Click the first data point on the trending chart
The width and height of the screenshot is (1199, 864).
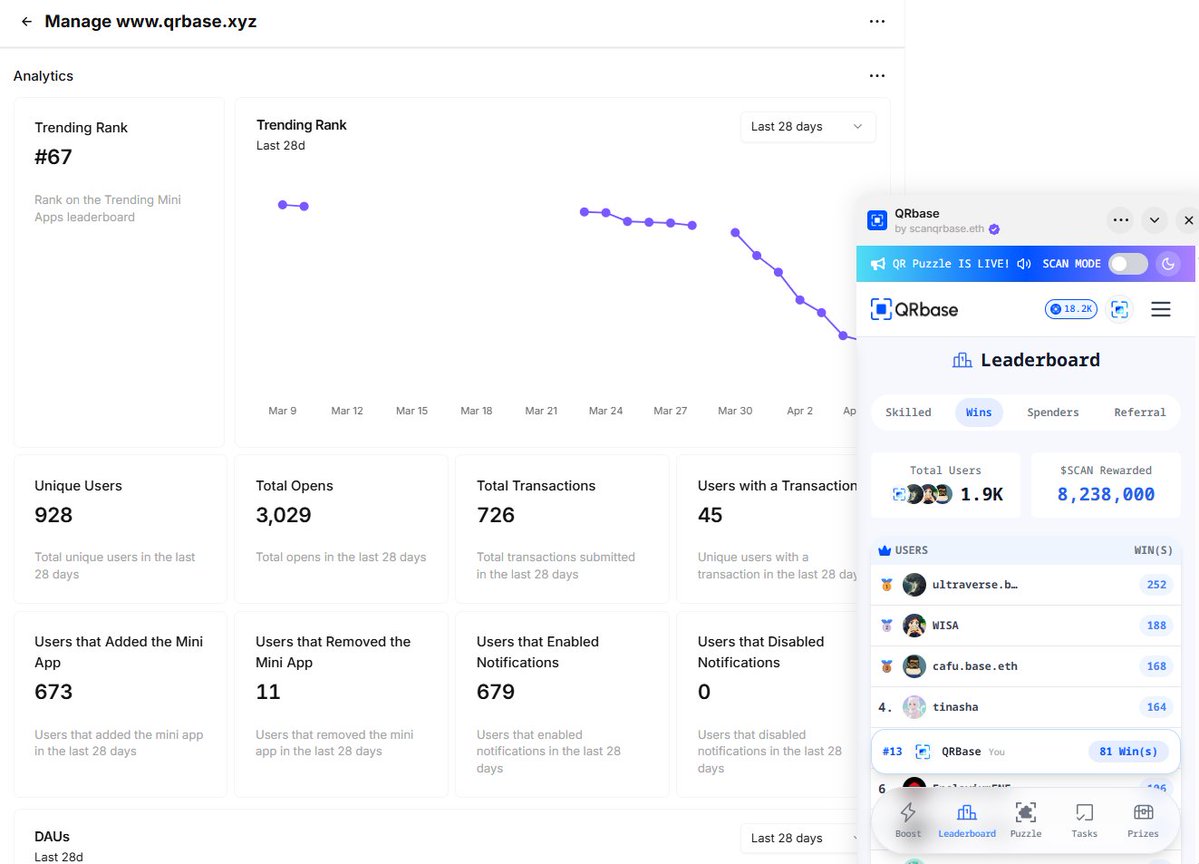tap(283, 205)
